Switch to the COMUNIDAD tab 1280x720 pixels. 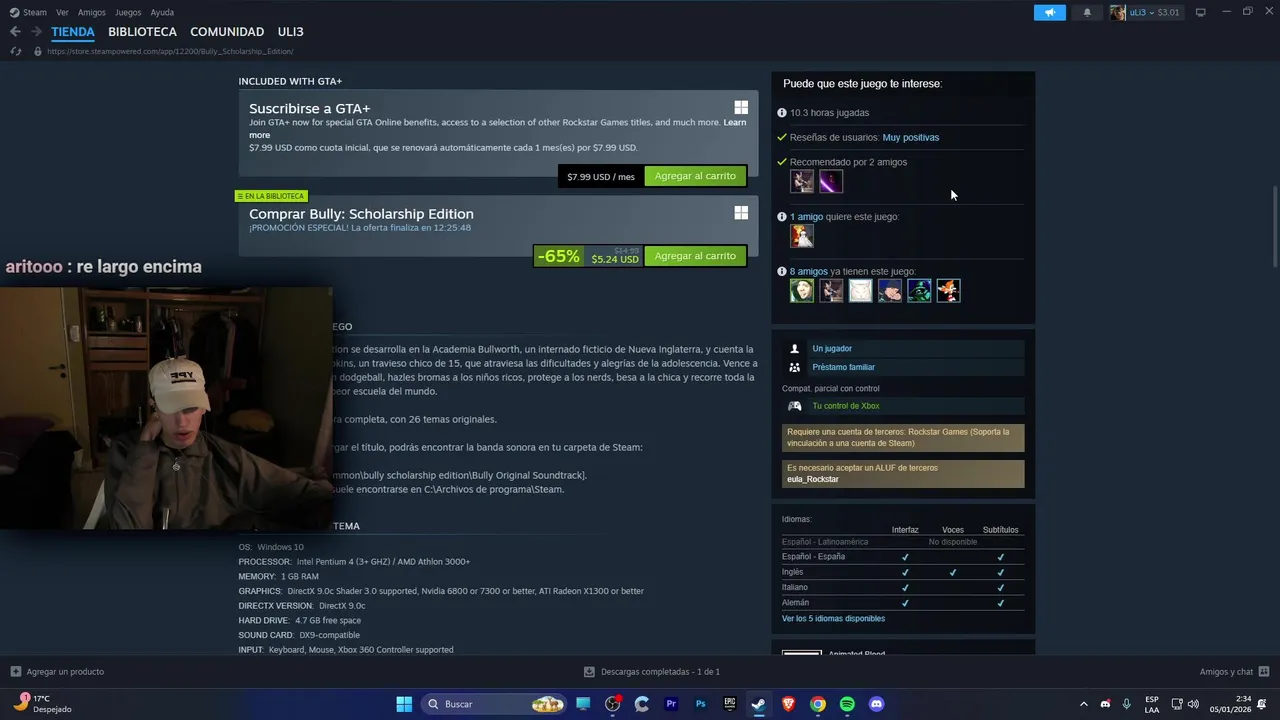click(227, 32)
